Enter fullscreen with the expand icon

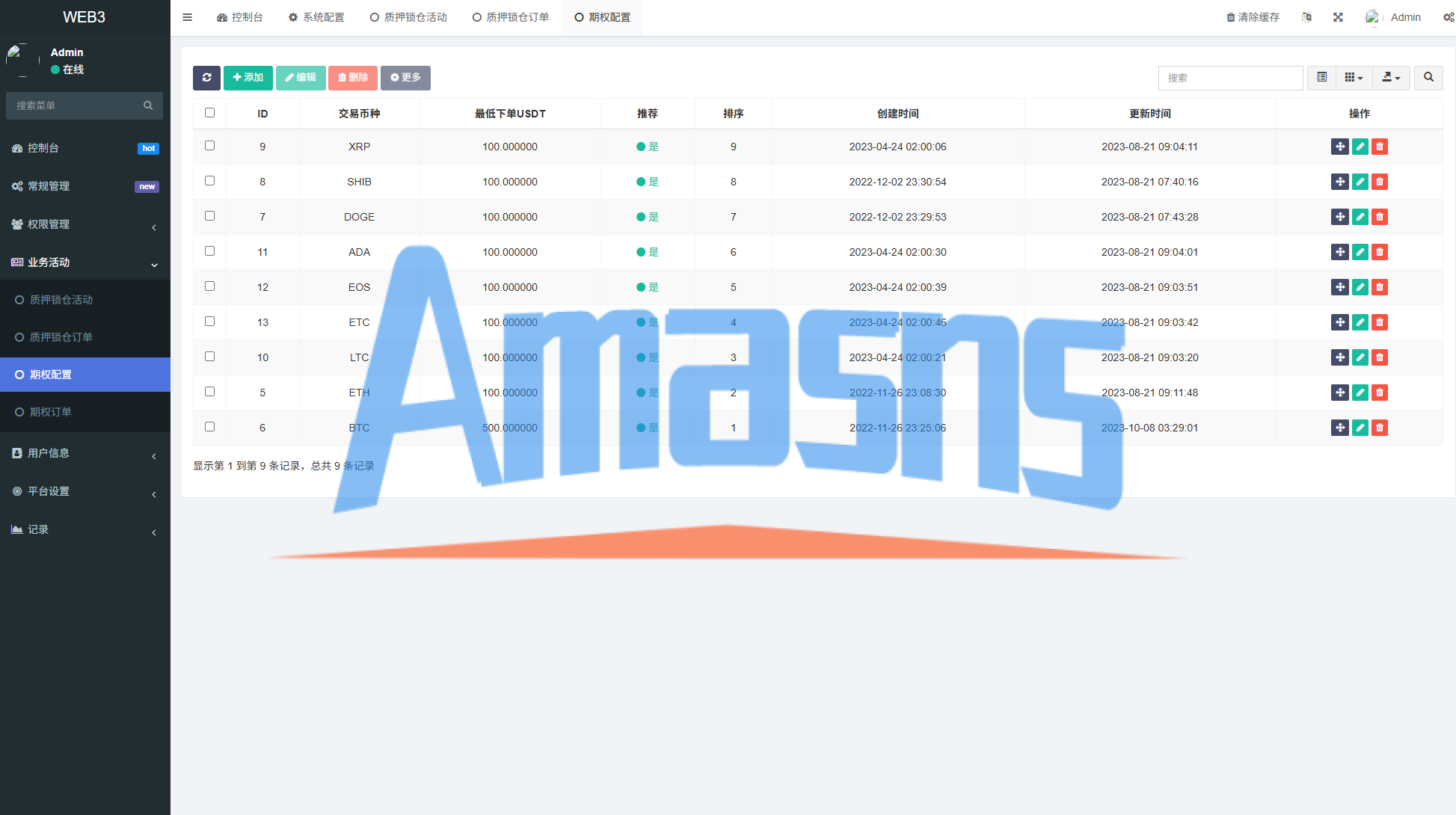tap(1338, 17)
